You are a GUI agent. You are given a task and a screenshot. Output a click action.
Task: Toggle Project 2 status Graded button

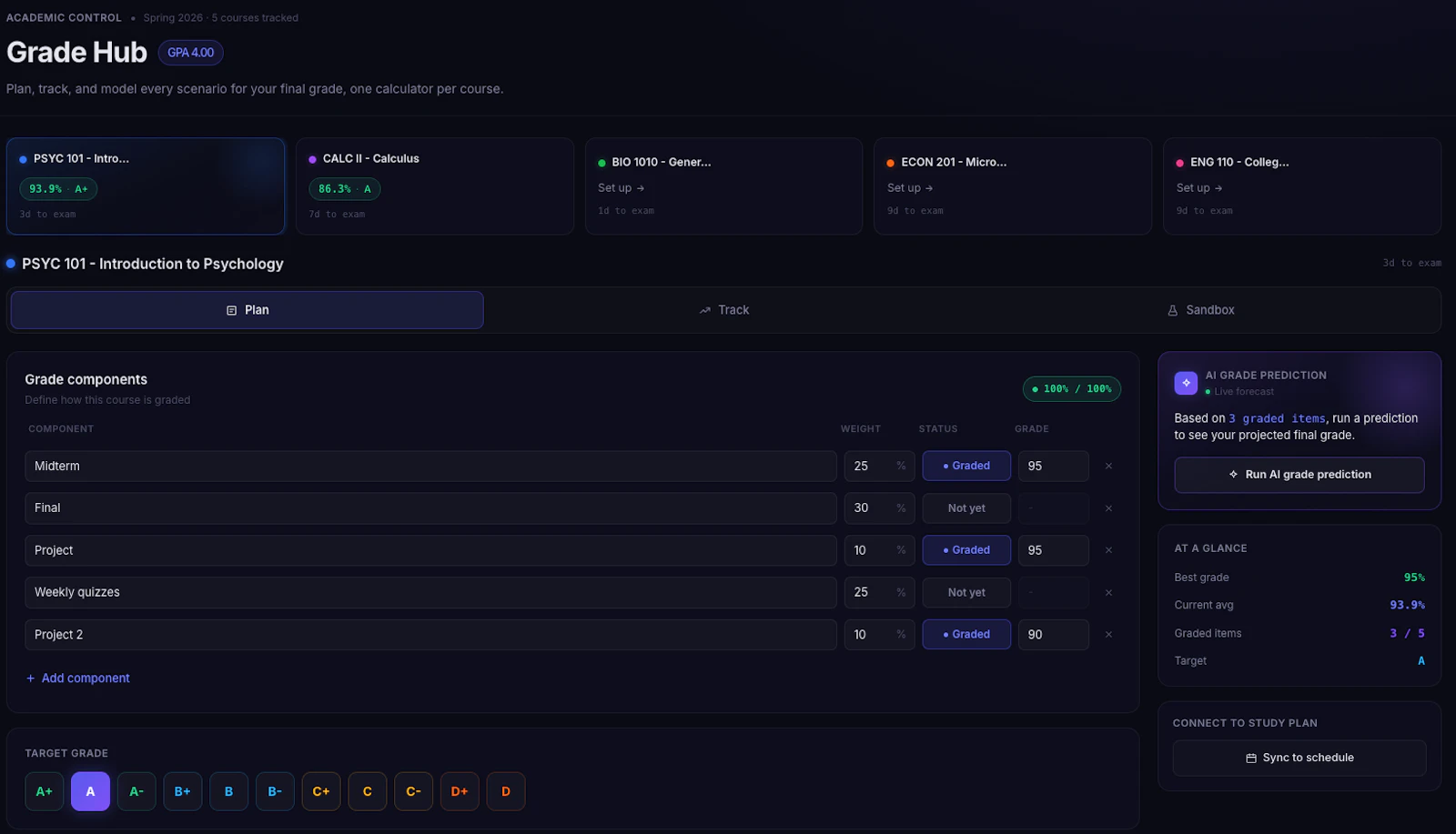tap(966, 635)
